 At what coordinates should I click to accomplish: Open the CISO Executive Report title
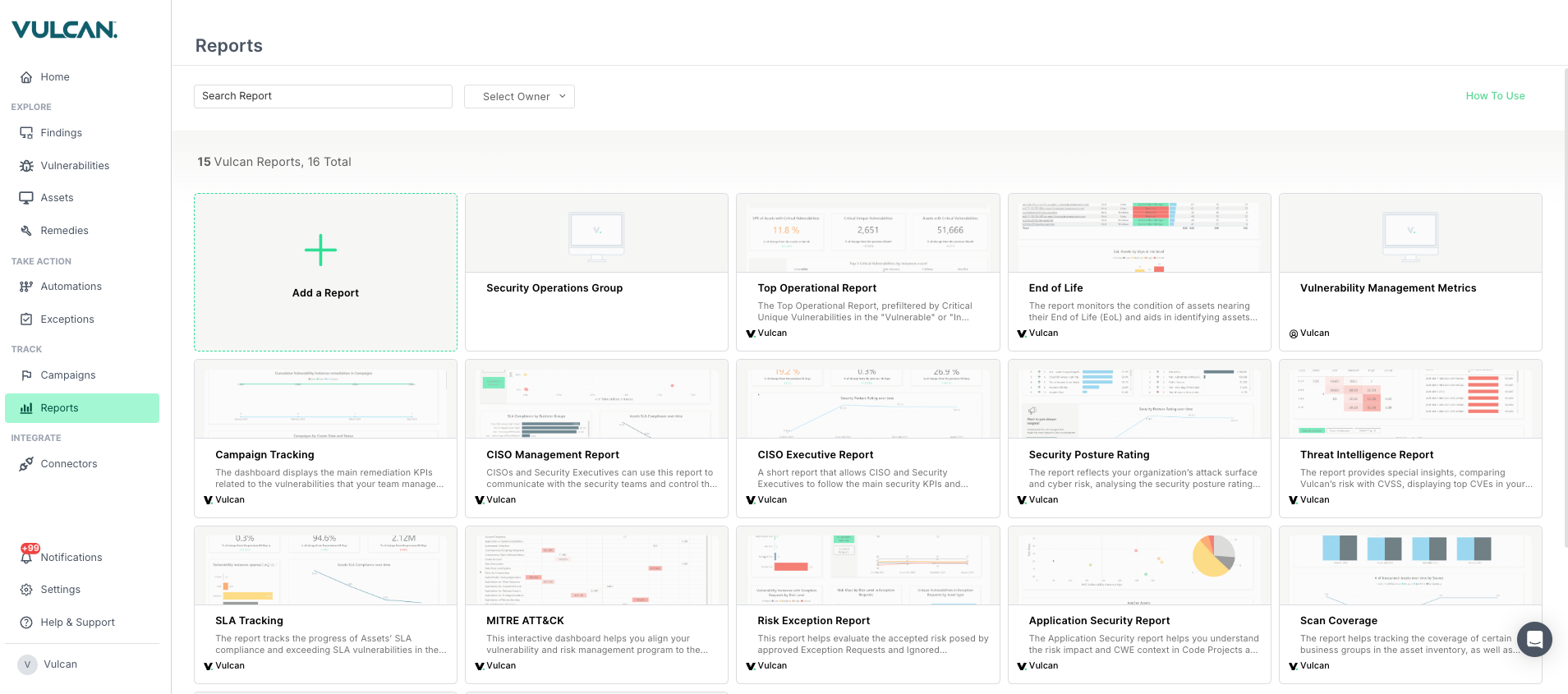point(815,455)
